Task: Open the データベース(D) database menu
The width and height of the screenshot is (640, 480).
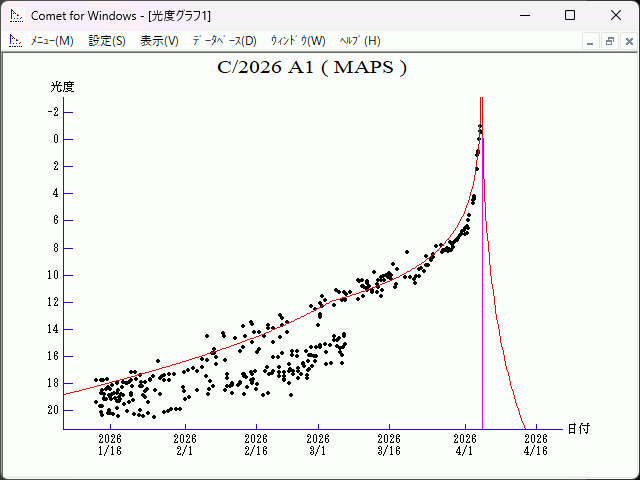Action: (224, 41)
